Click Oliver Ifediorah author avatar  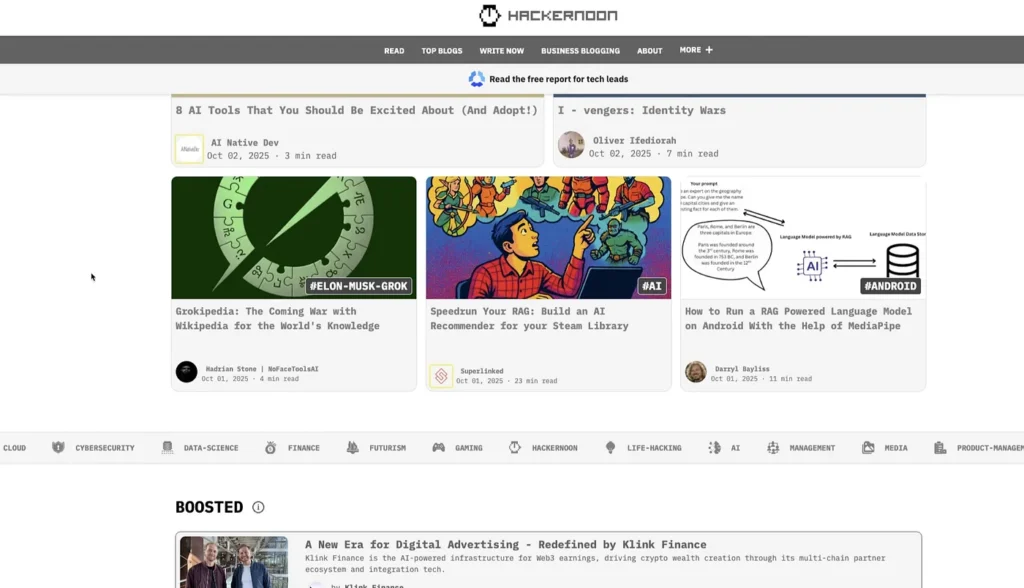point(571,145)
